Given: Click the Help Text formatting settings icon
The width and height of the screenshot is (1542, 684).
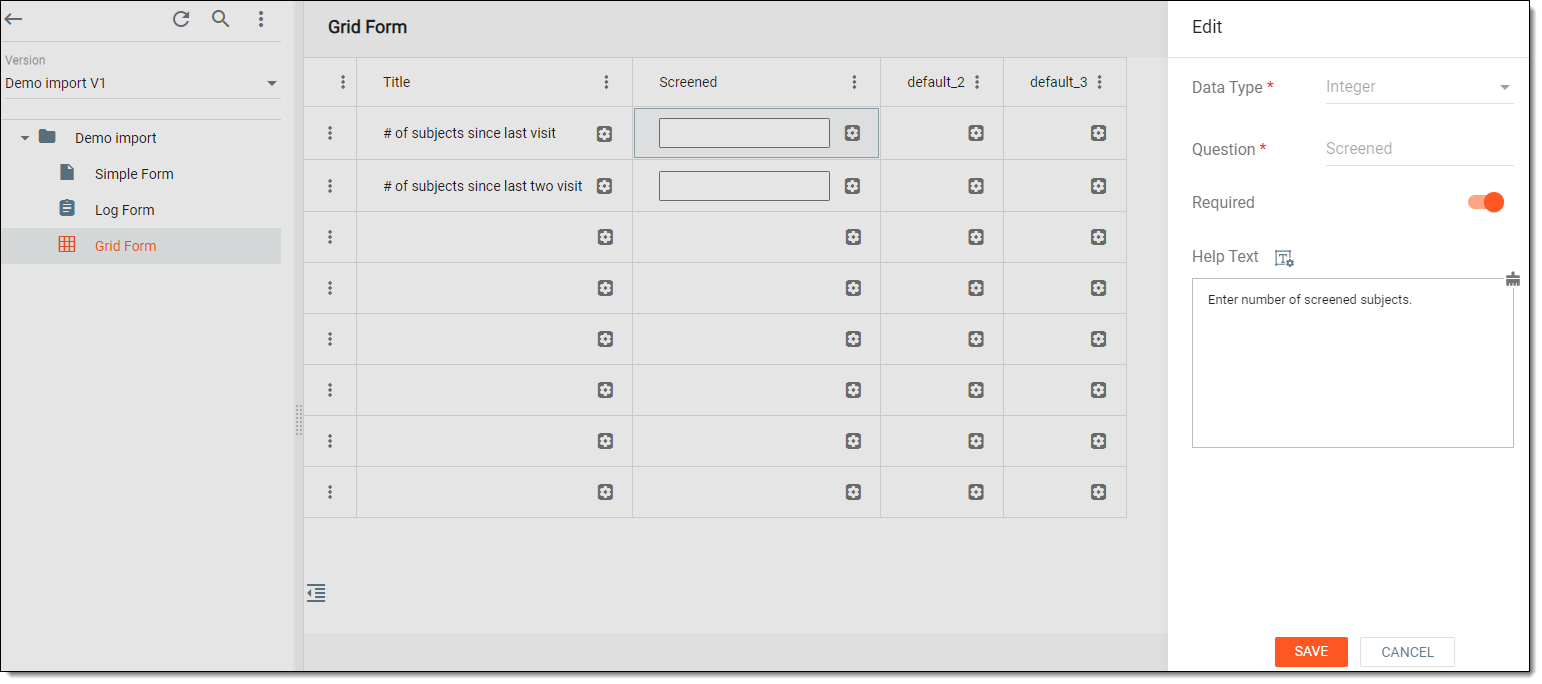Looking at the screenshot, I should [1284, 258].
